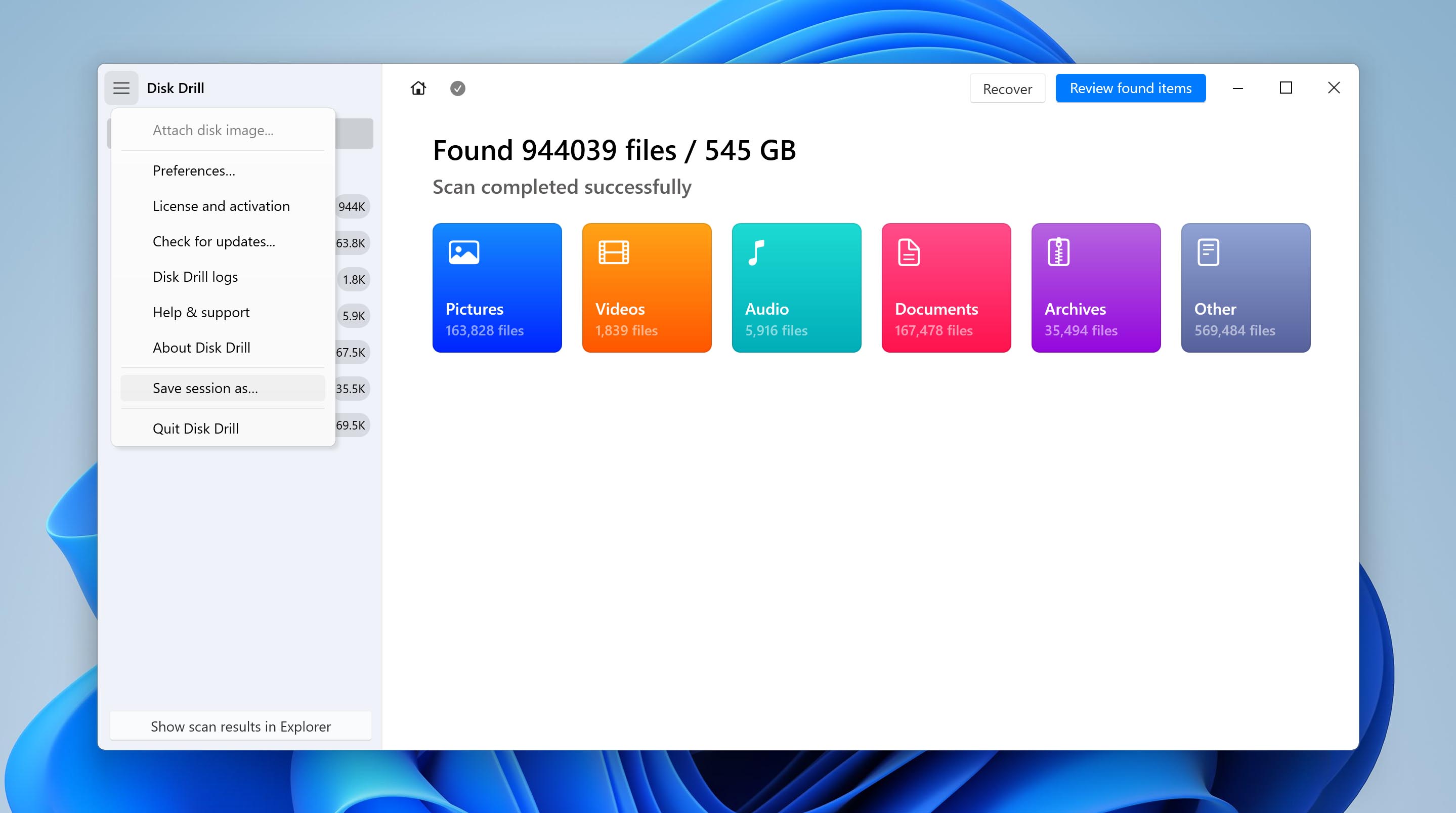The height and width of the screenshot is (813, 1456).
Task: Choose Attach disk image from menu
Action: (223, 130)
